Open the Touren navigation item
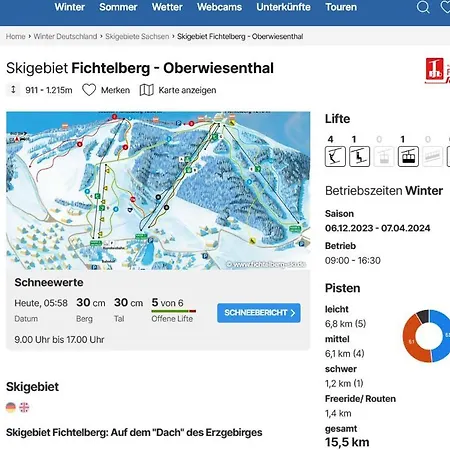Screen dimensions: 450x450 click(x=341, y=7)
